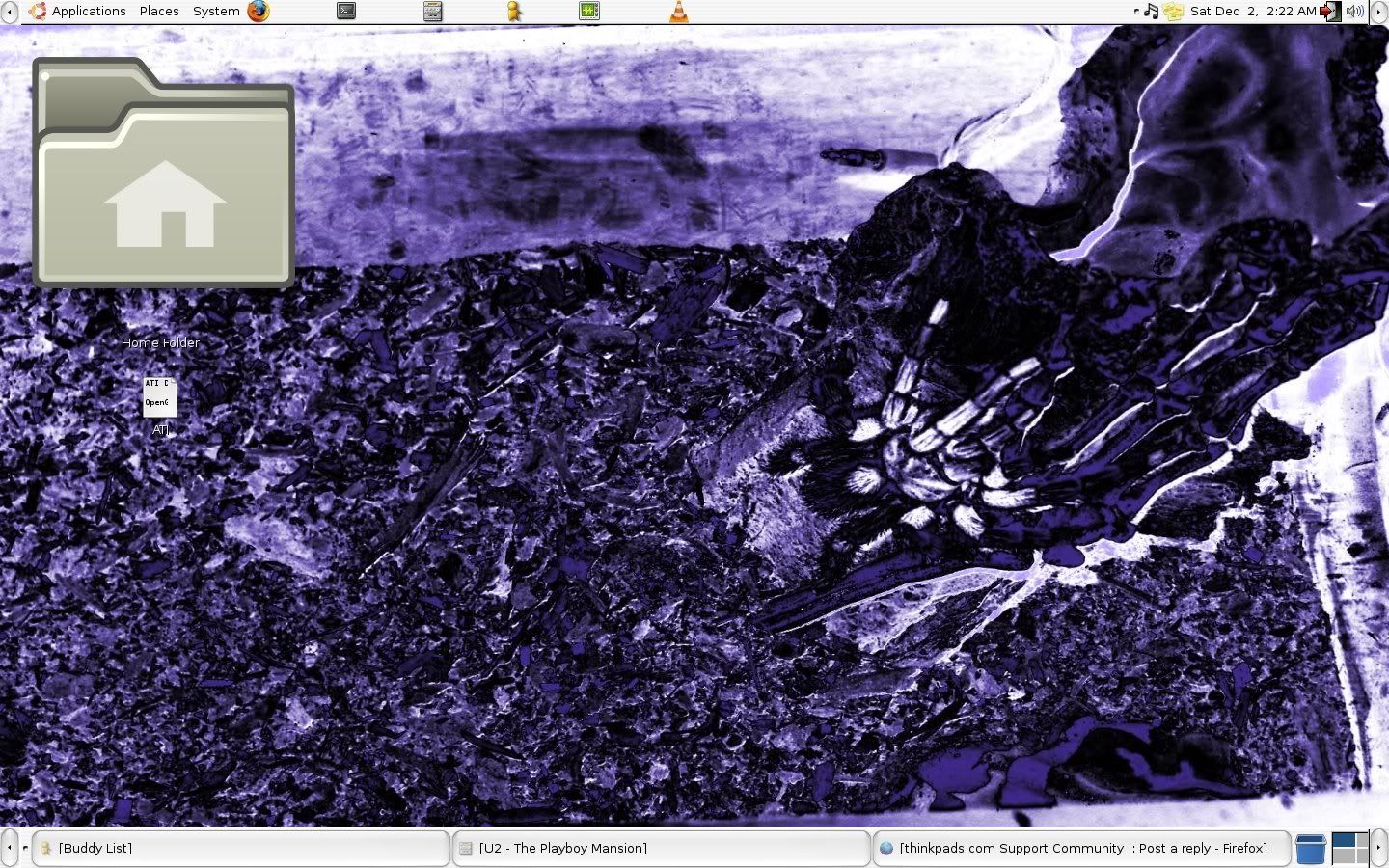The image size is (1389, 868).
Task: Click the top panel's right hide arrow
Action: pyautogui.click(x=1379, y=12)
